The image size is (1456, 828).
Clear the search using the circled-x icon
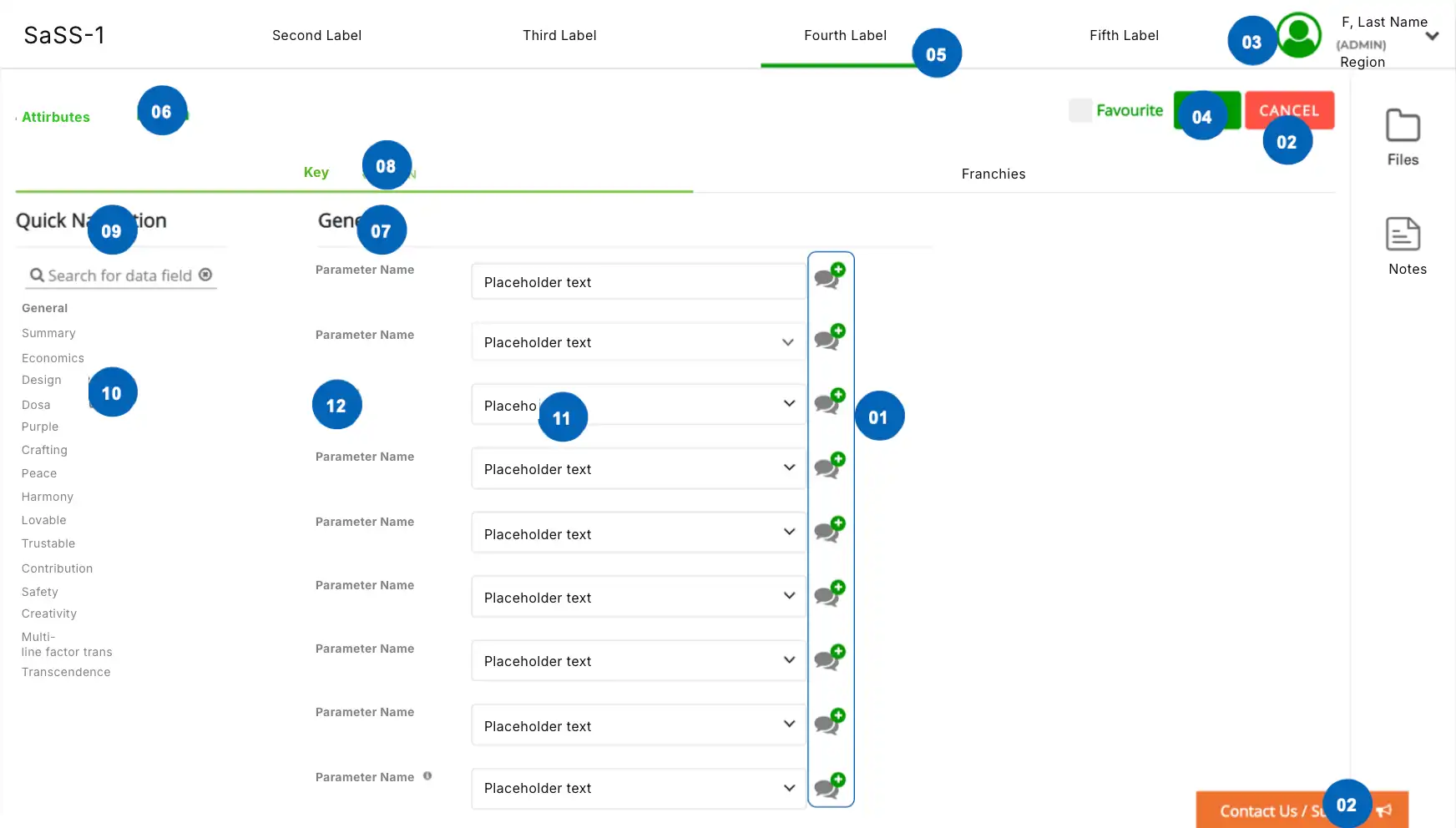click(206, 274)
